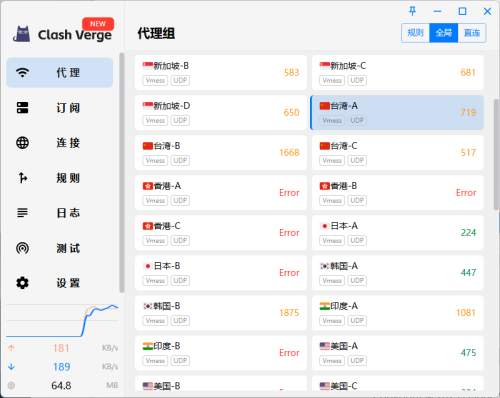Select the 新加坡-B proxy node
Viewport: 500px width, 398px height.
(x=221, y=73)
